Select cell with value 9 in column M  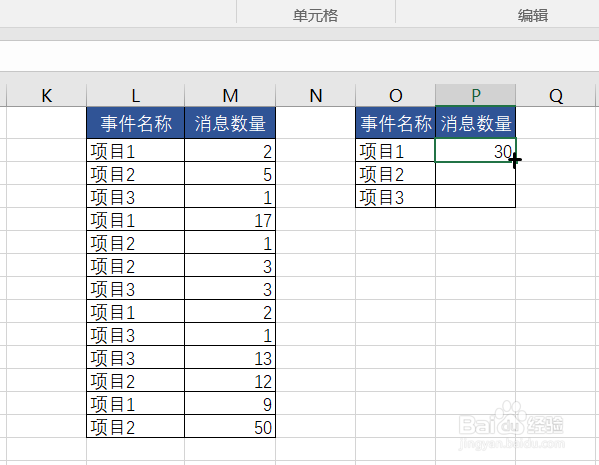coord(230,403)
